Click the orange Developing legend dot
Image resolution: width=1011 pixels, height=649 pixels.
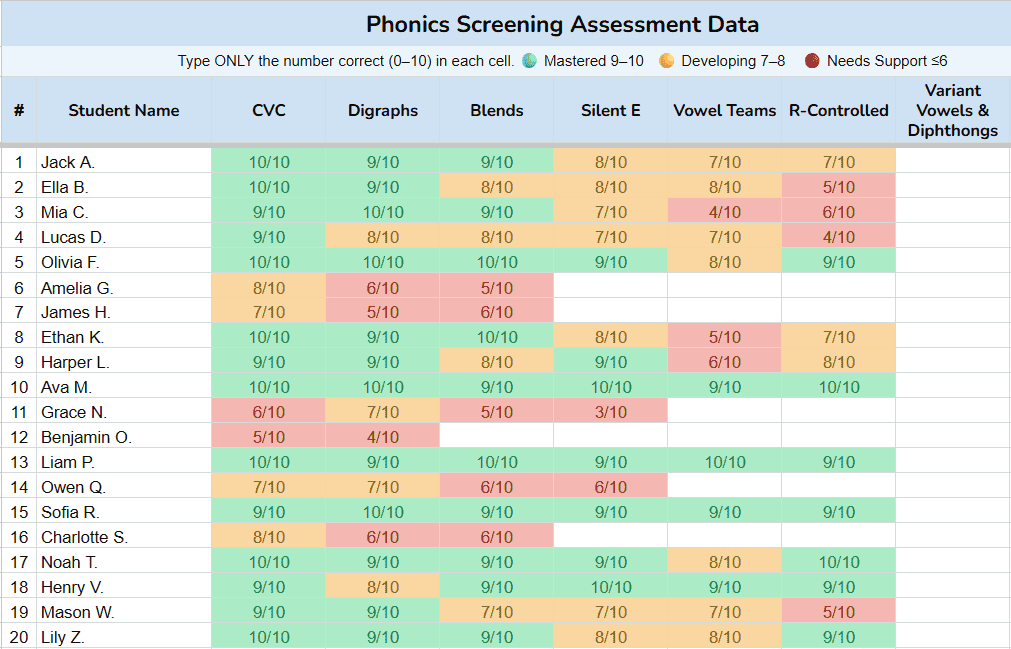667,61
